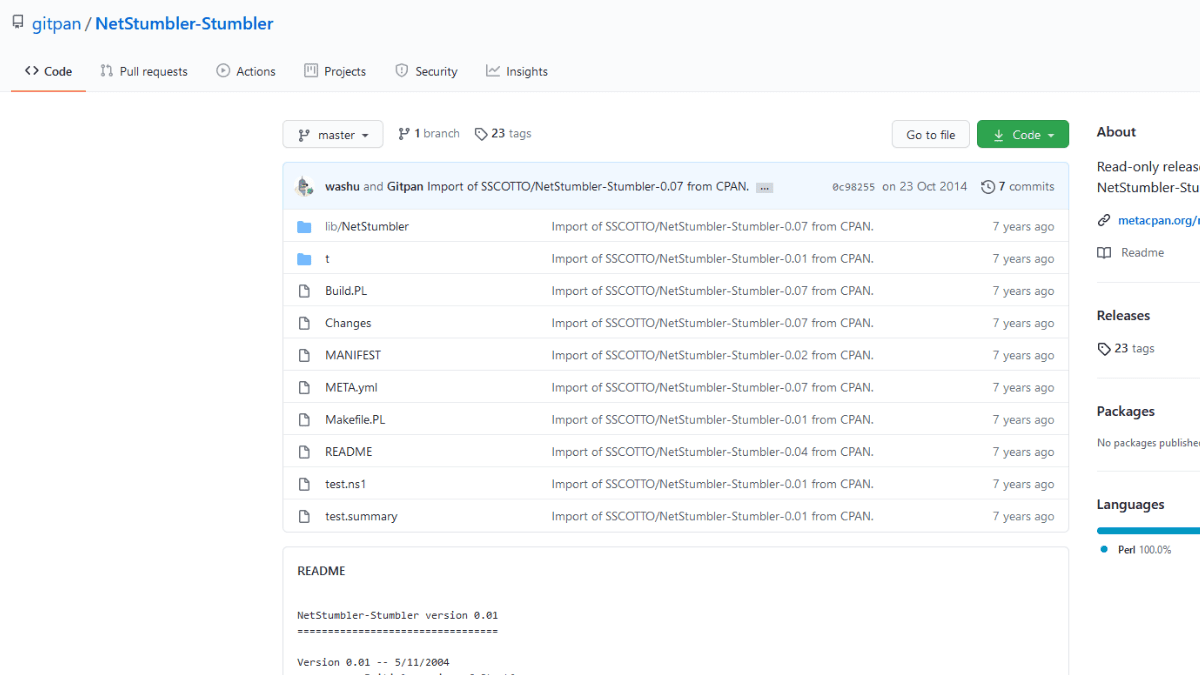Open the Actions tab
1200x675 pixels.
[246, 72]
